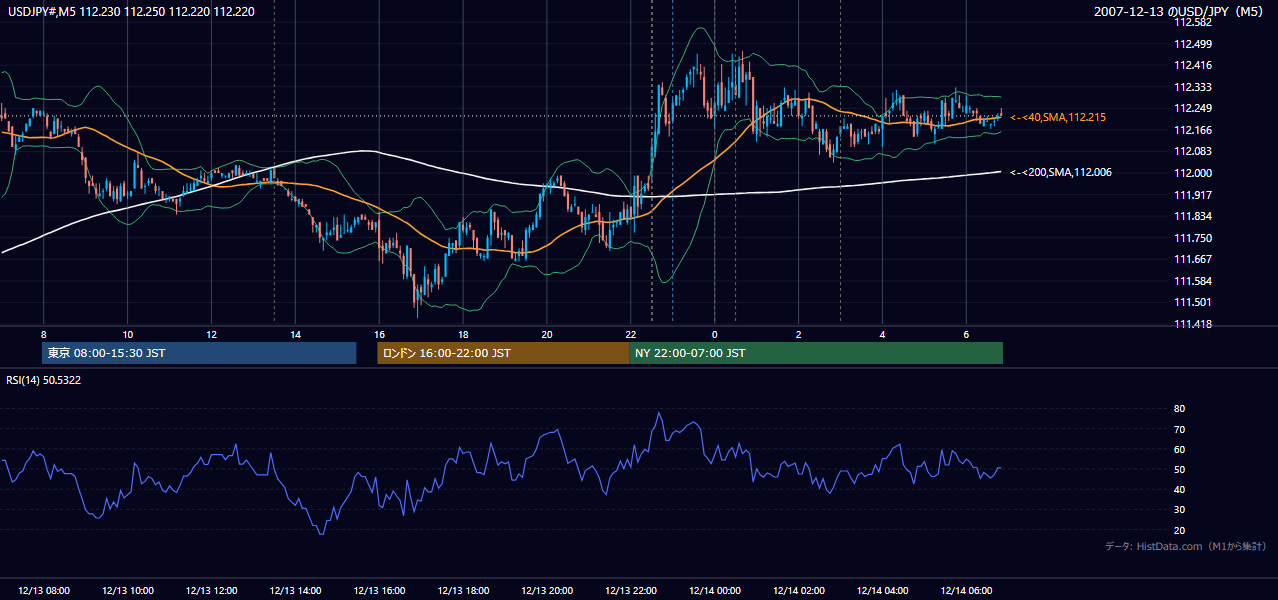Click price level 111.667 on axis
1278x600 pixels.
click(x=1194, y=259)
